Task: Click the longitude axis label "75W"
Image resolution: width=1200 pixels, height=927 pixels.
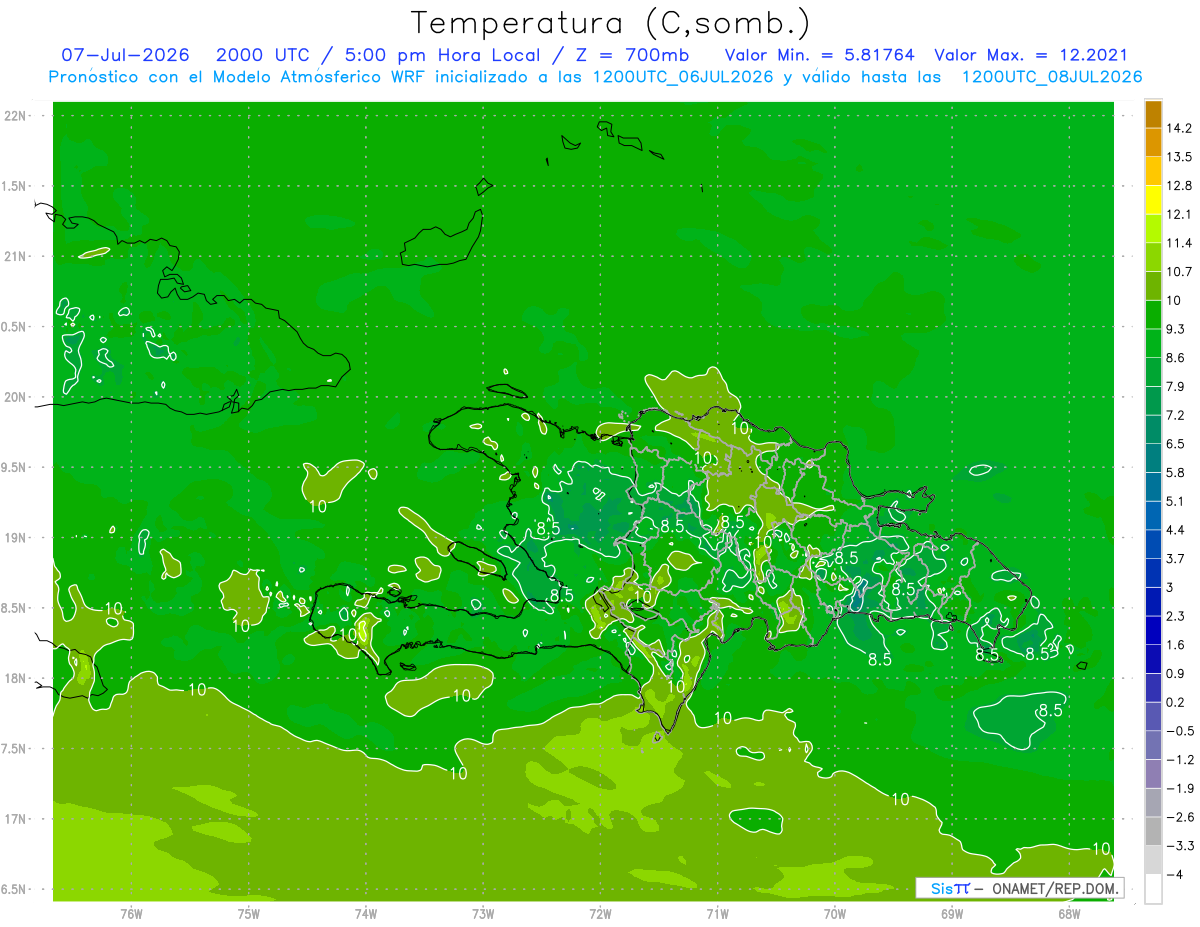Action: coord(249,913)
